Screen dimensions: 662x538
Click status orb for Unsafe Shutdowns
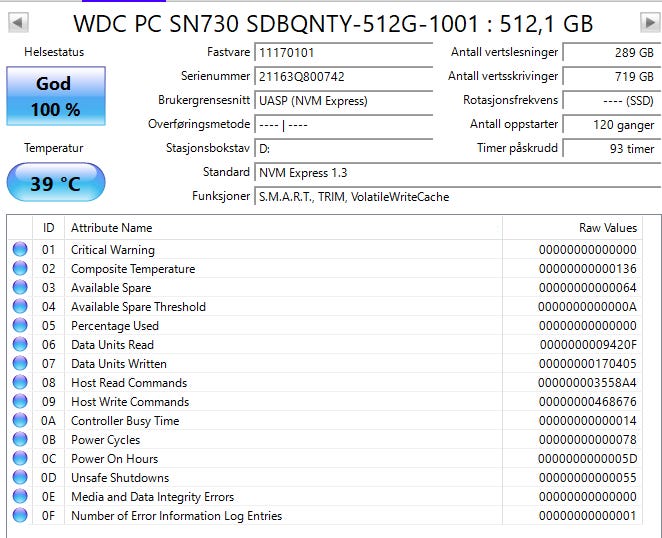coord(20,477)
